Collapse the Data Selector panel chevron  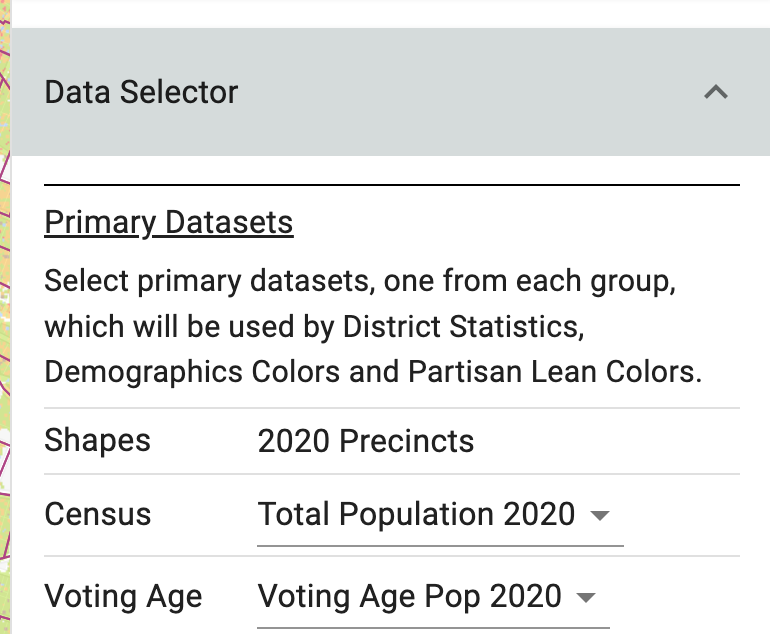tap(715, 92)
